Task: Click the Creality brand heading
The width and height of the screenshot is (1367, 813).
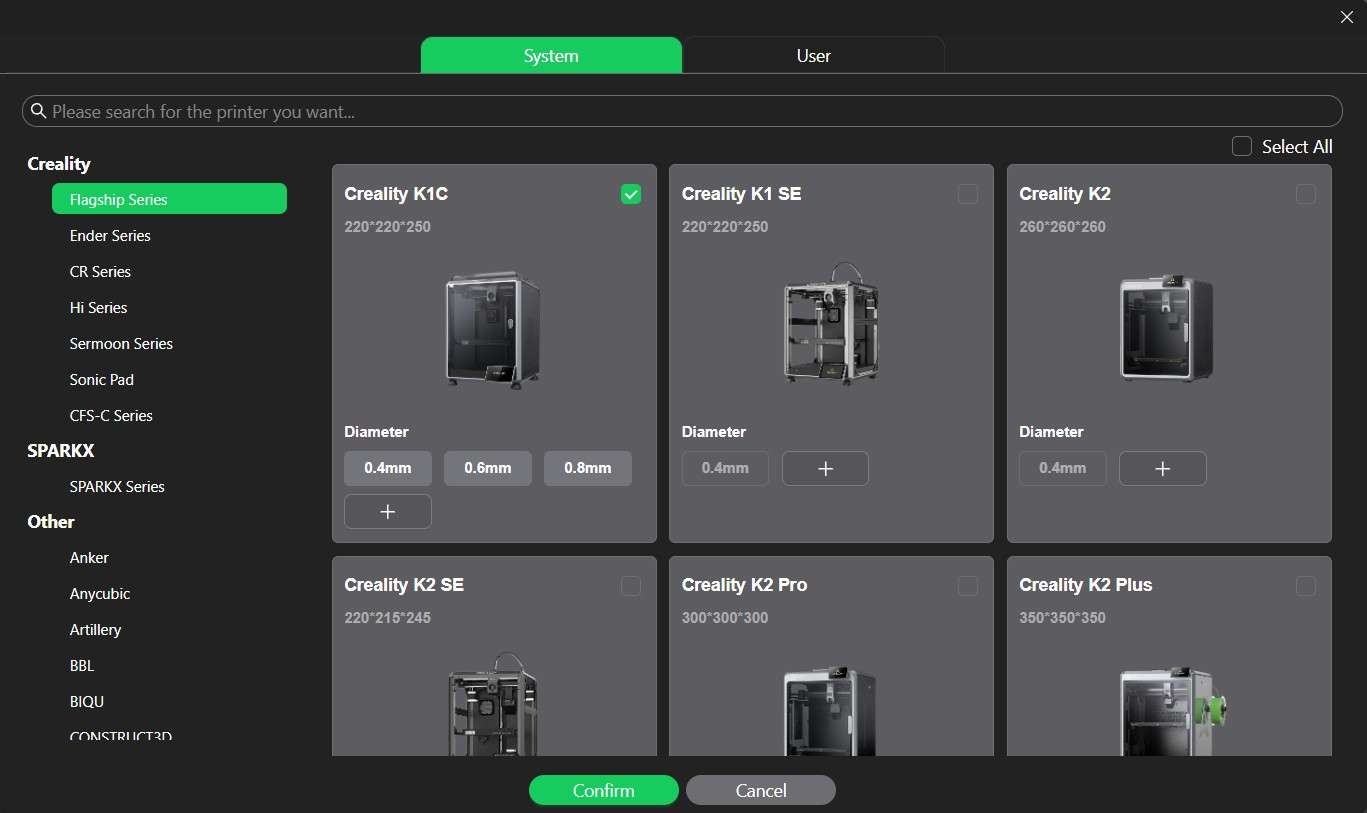Action: point(59,164)
